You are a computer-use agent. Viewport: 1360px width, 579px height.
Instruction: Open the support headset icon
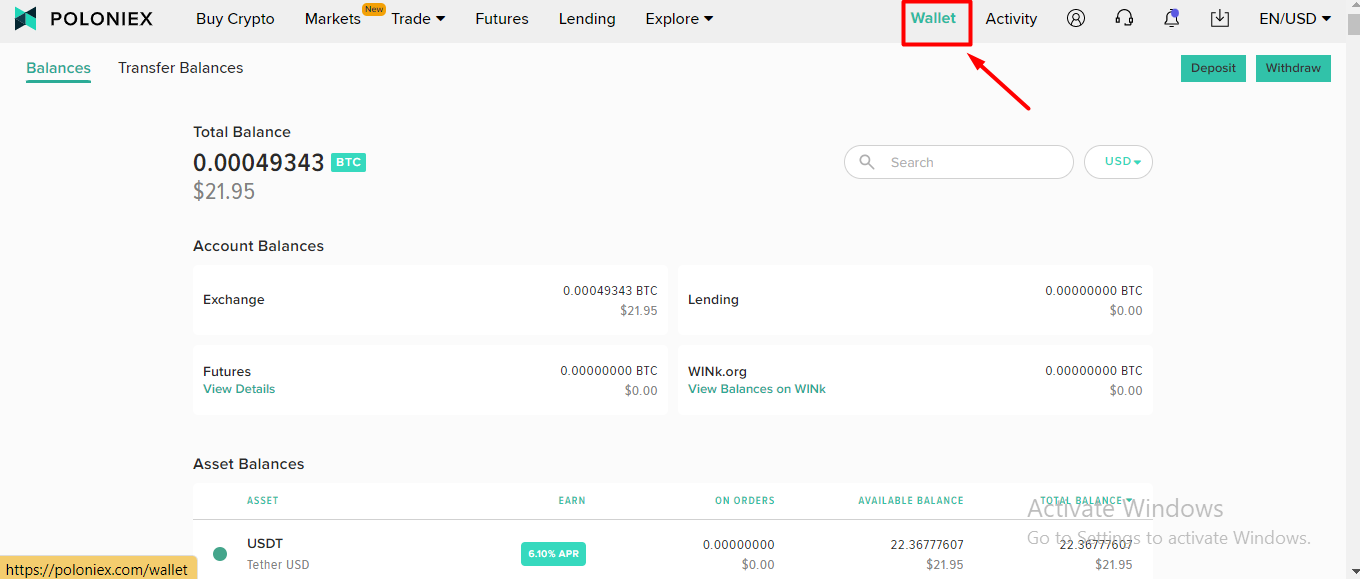coord(1124,18)
